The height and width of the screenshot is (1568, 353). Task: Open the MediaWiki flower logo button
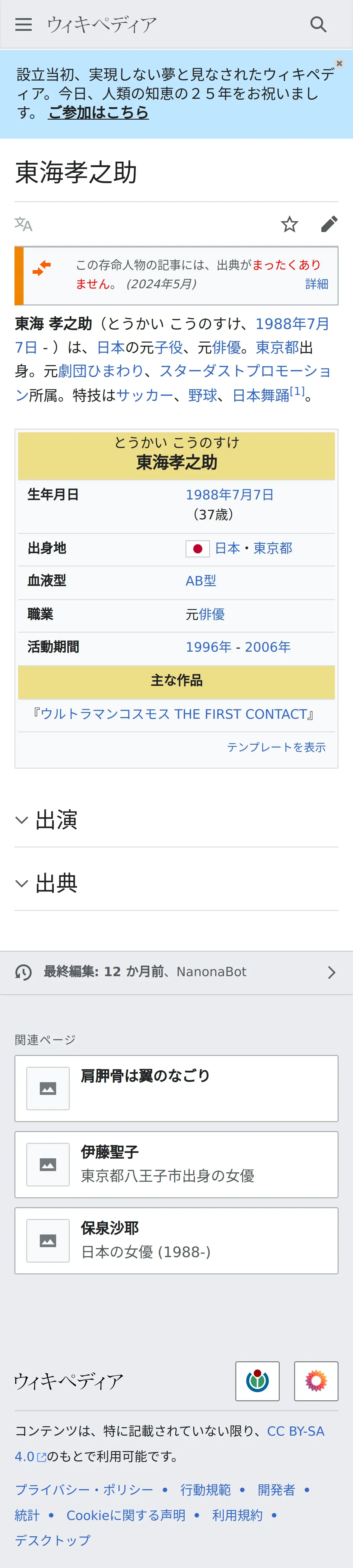315,1380
